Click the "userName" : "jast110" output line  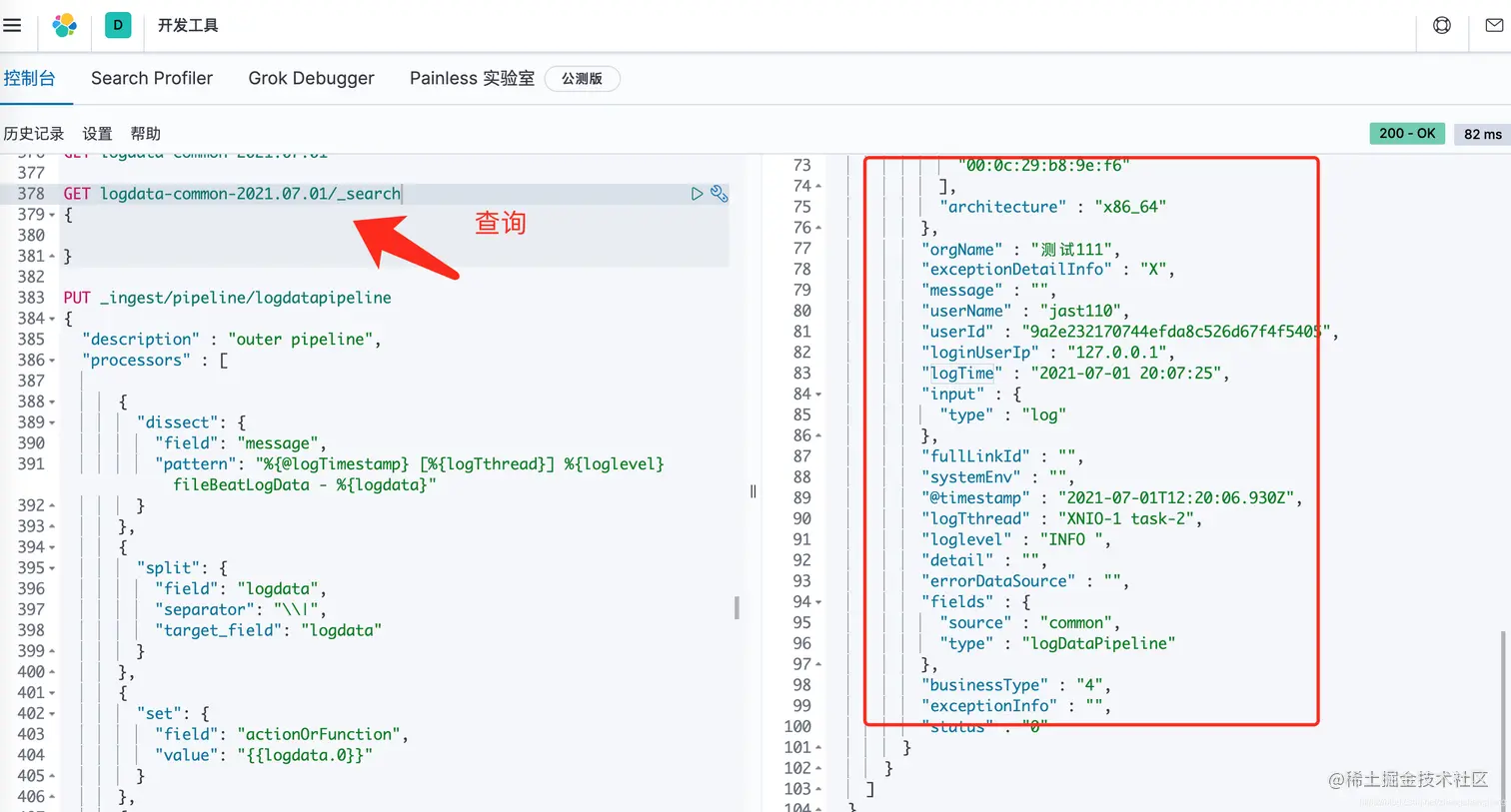pyautogui.click(x=1024, y=311)
